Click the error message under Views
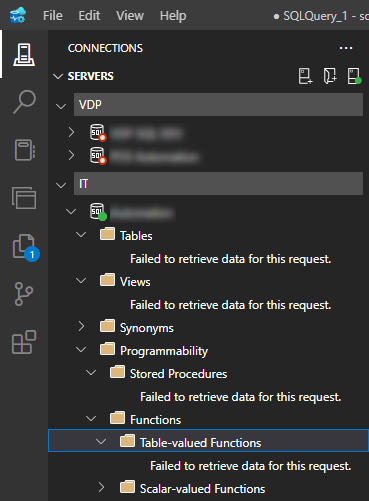Image resolution: width=369 pixels, height=501 pixels. 231,305
